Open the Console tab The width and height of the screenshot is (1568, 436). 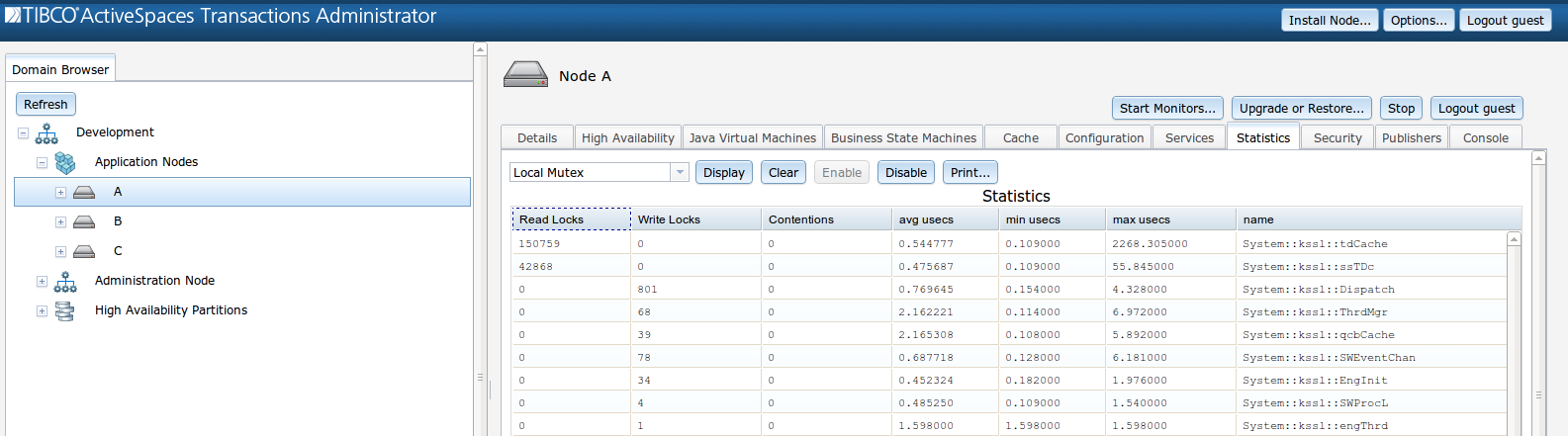click(x=1485, y=137)
